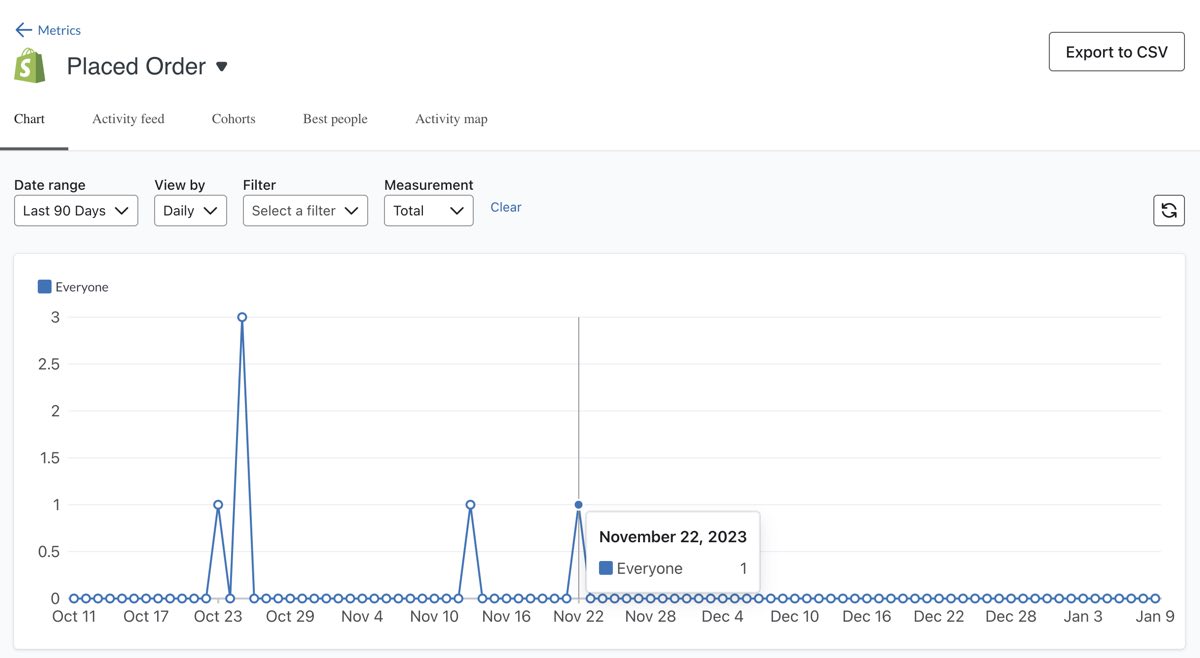Click the Clear filters link
This screenshot has width=1200, height=658.
tap(505, 207)
